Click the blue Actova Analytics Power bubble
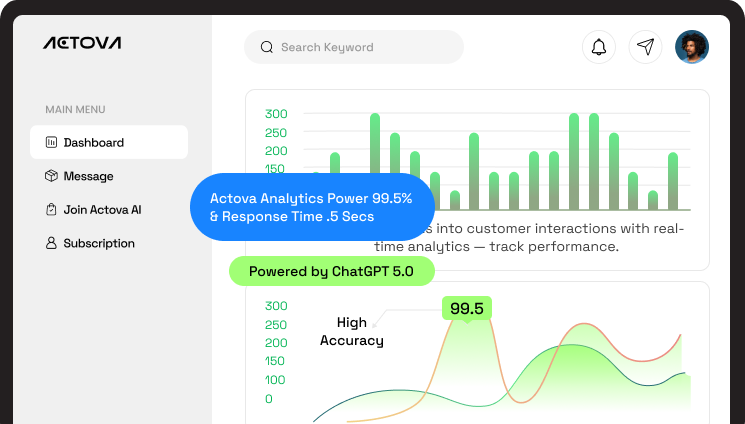745x424 pixels. [311, 207]
